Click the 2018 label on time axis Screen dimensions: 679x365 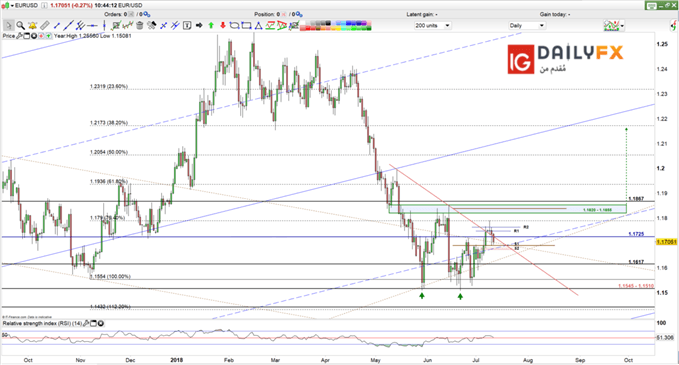[176, 360]
